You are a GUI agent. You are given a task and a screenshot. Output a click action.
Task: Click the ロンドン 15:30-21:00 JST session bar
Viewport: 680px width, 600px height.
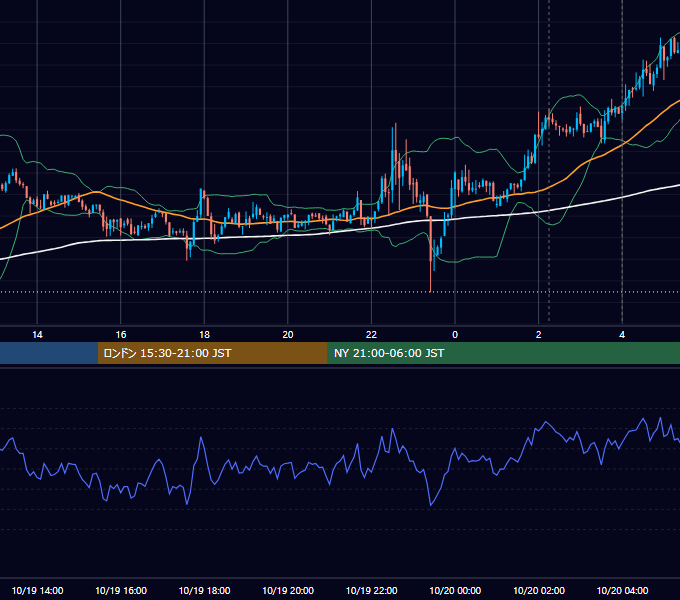[x=212, y=353]
